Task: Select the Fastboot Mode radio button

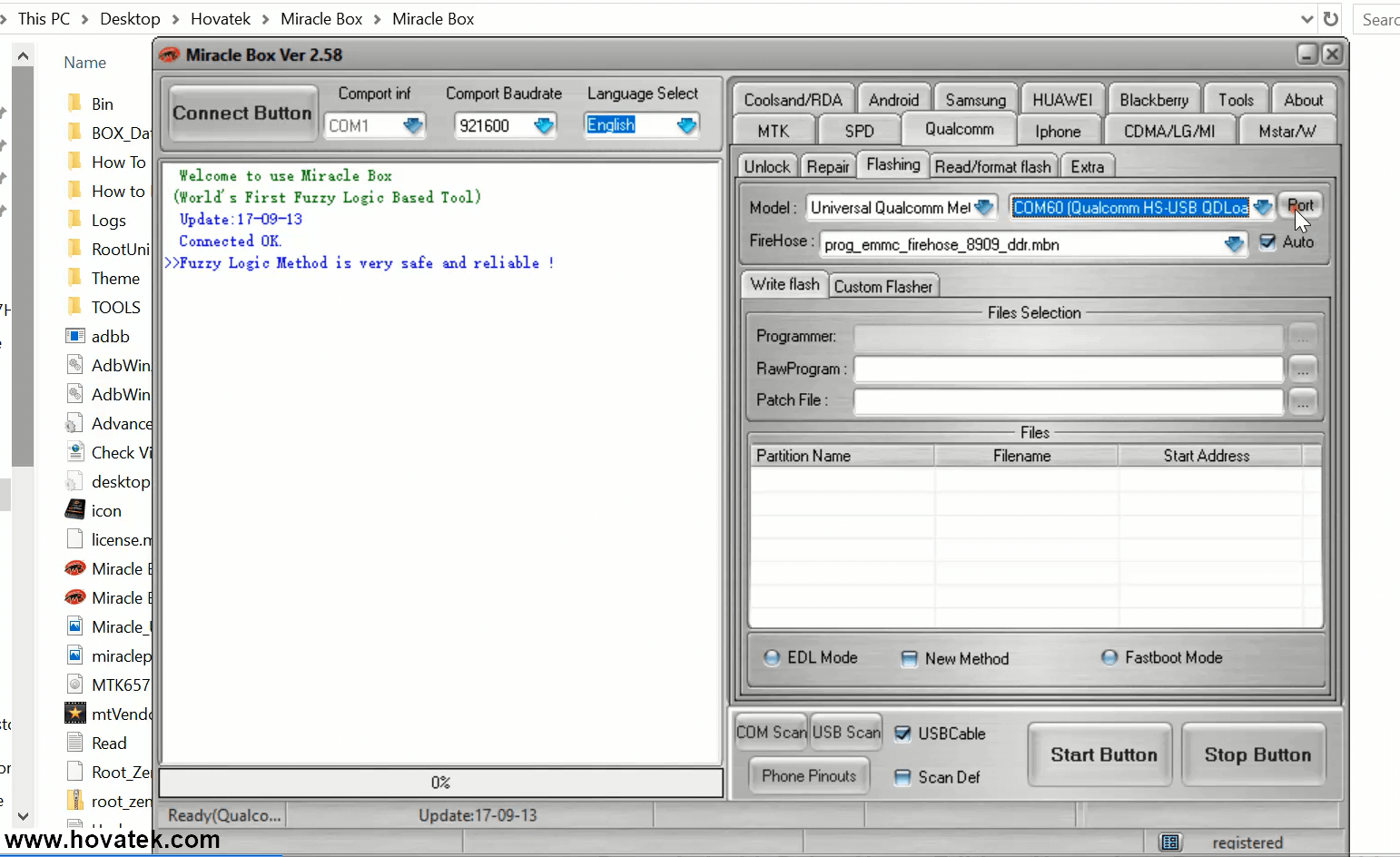Action: click(1109, 658)
